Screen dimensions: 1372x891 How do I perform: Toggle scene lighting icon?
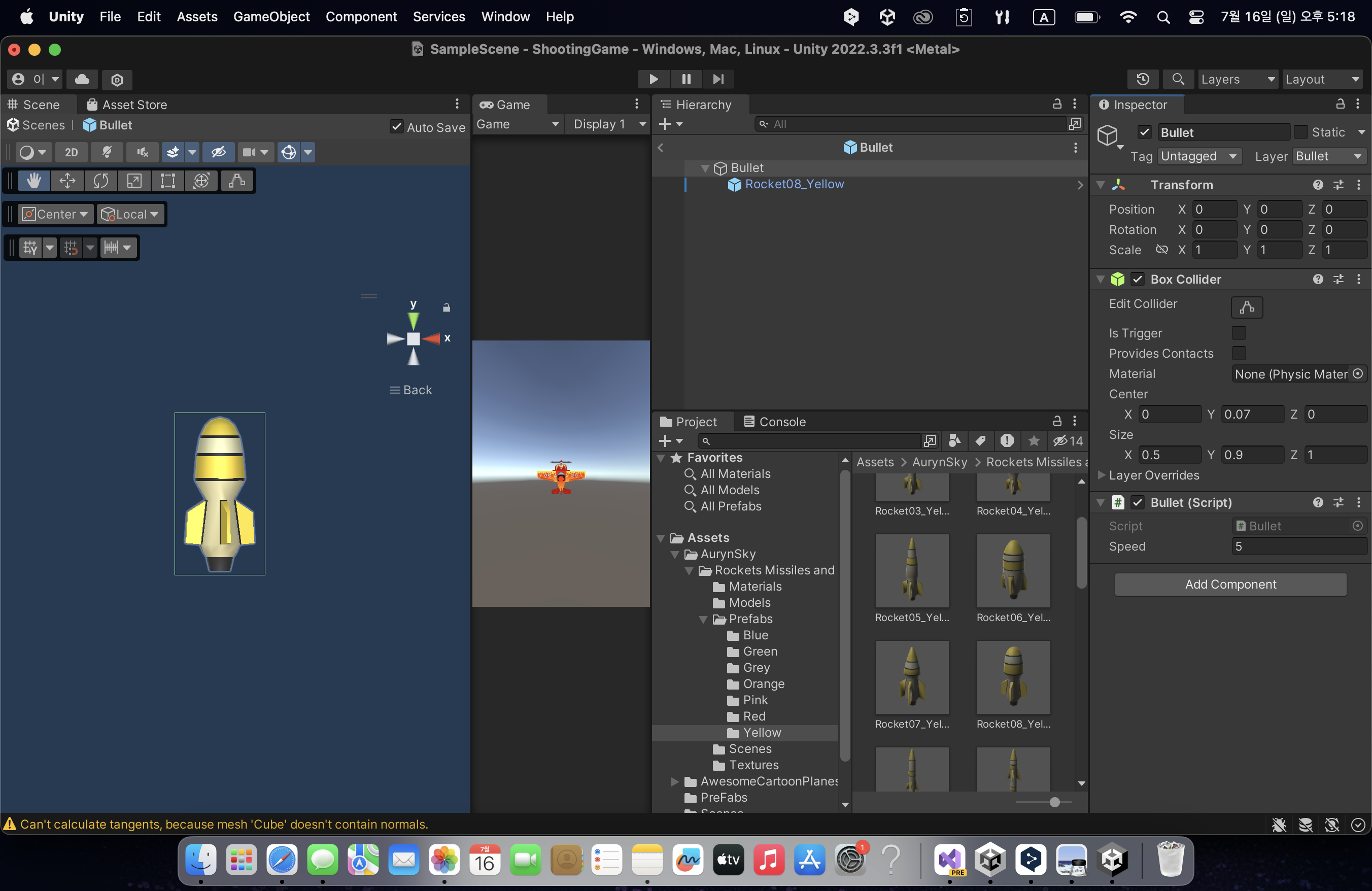coord(107,152)
